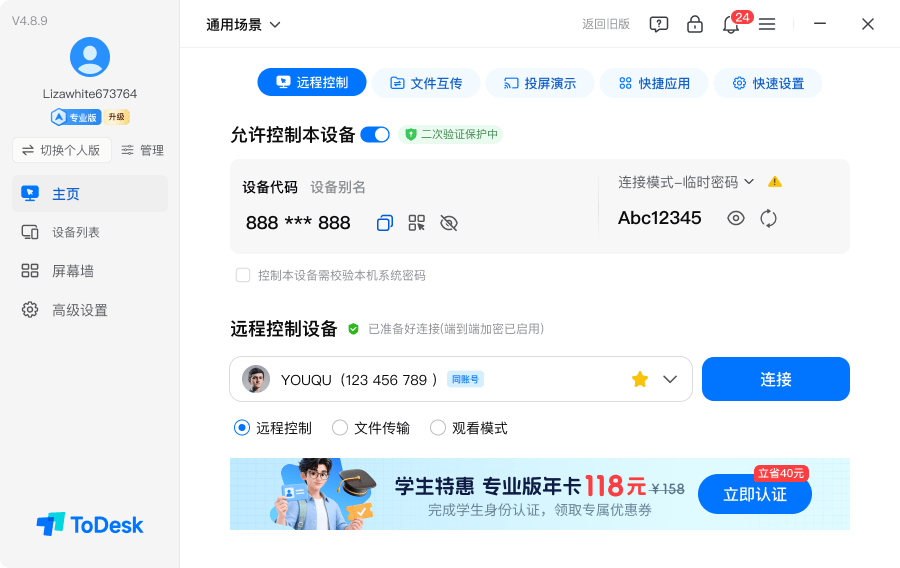The width and height of the screenshot is (900, 568).
Task: Open the hamburger menu icon
Action: click(x=767, y=24)
